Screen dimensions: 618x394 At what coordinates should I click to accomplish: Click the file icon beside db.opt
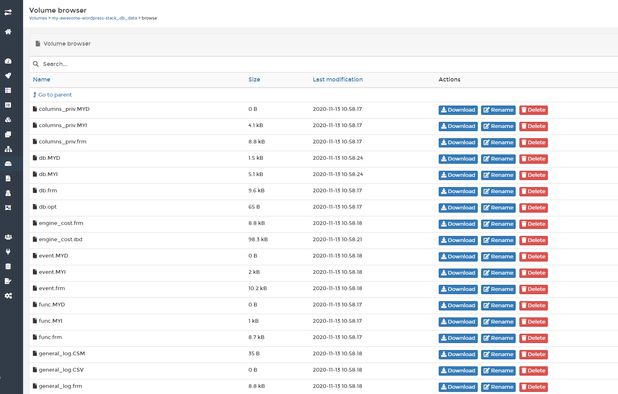point(35,207)
